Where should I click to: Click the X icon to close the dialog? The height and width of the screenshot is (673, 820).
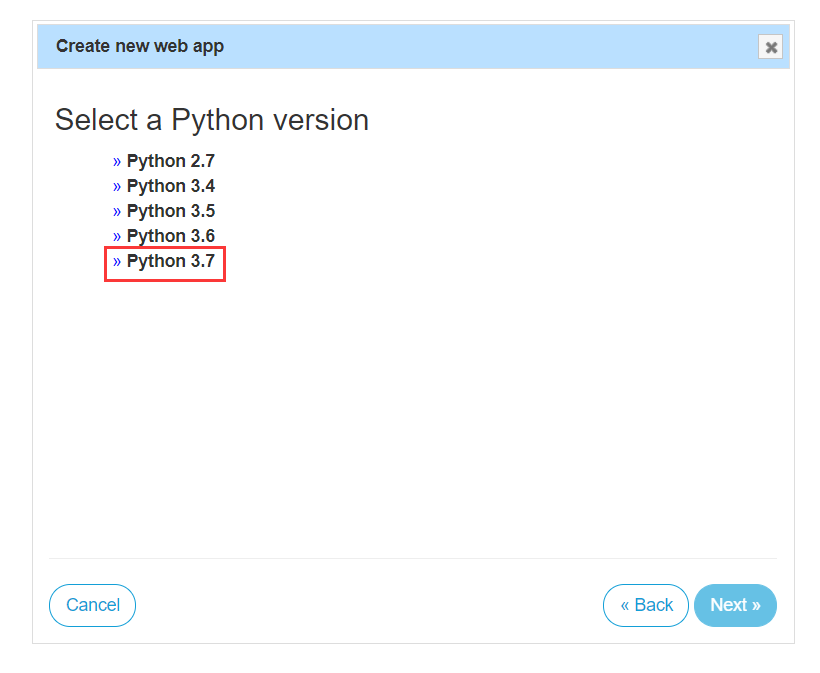(770, 46)
